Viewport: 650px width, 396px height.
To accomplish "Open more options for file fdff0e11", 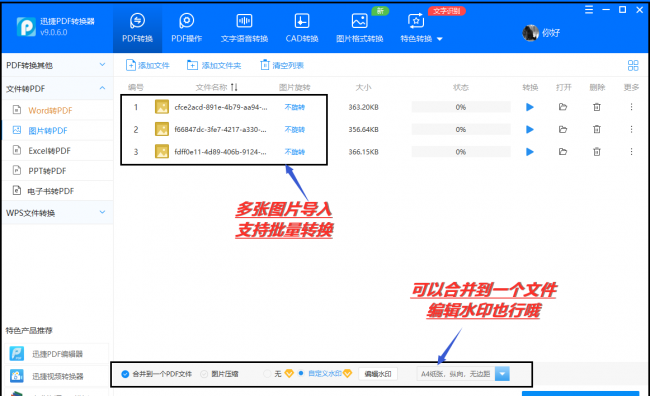I will coord(631,152).
